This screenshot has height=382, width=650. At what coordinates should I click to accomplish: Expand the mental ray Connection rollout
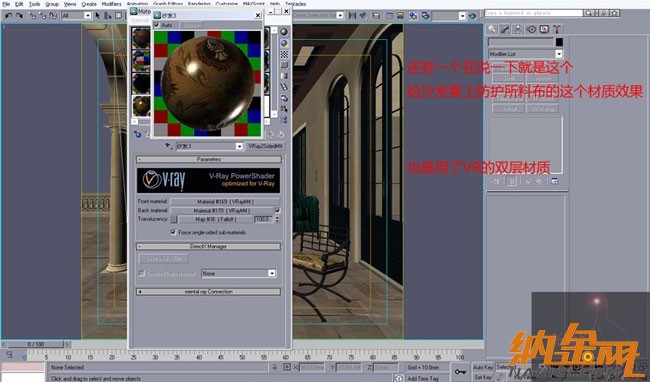209,292
